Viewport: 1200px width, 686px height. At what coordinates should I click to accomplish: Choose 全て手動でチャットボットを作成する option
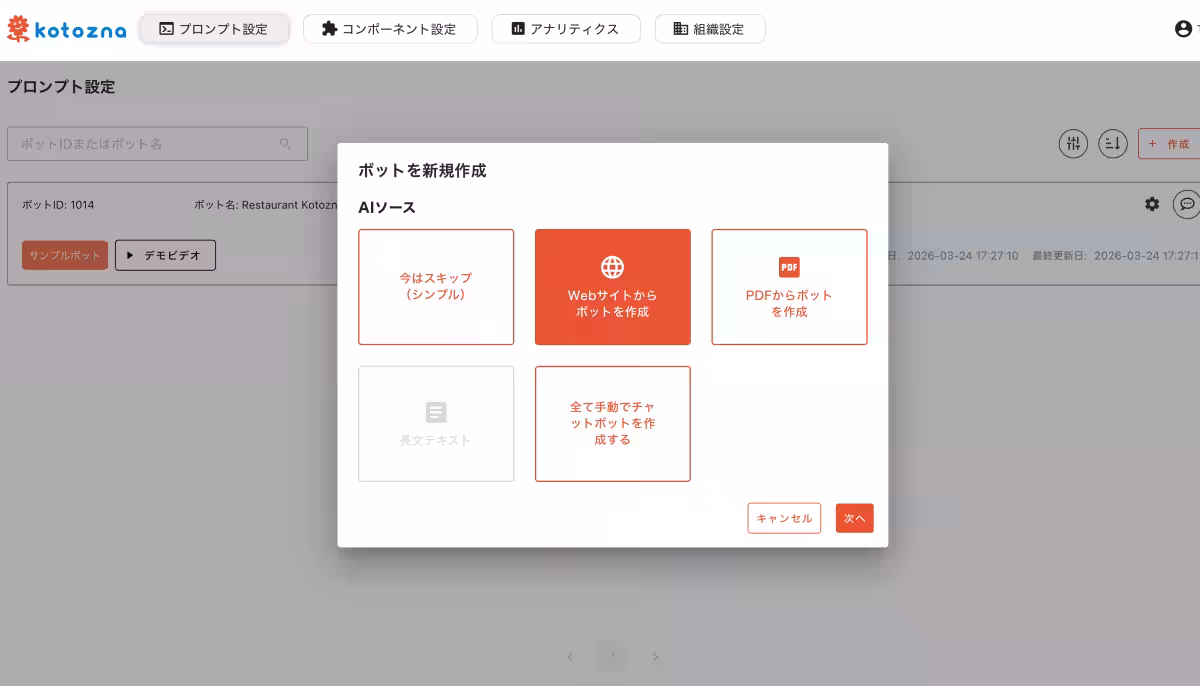pos(612,423)
